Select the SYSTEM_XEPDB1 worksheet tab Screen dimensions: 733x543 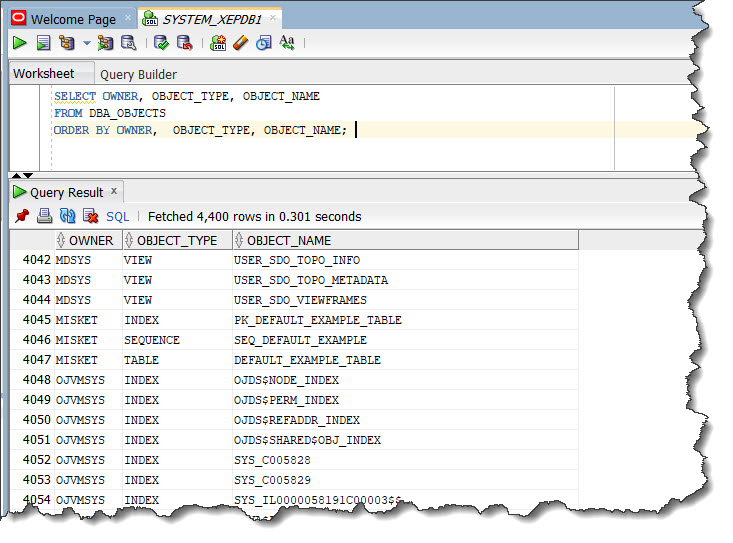coord(212,20)
